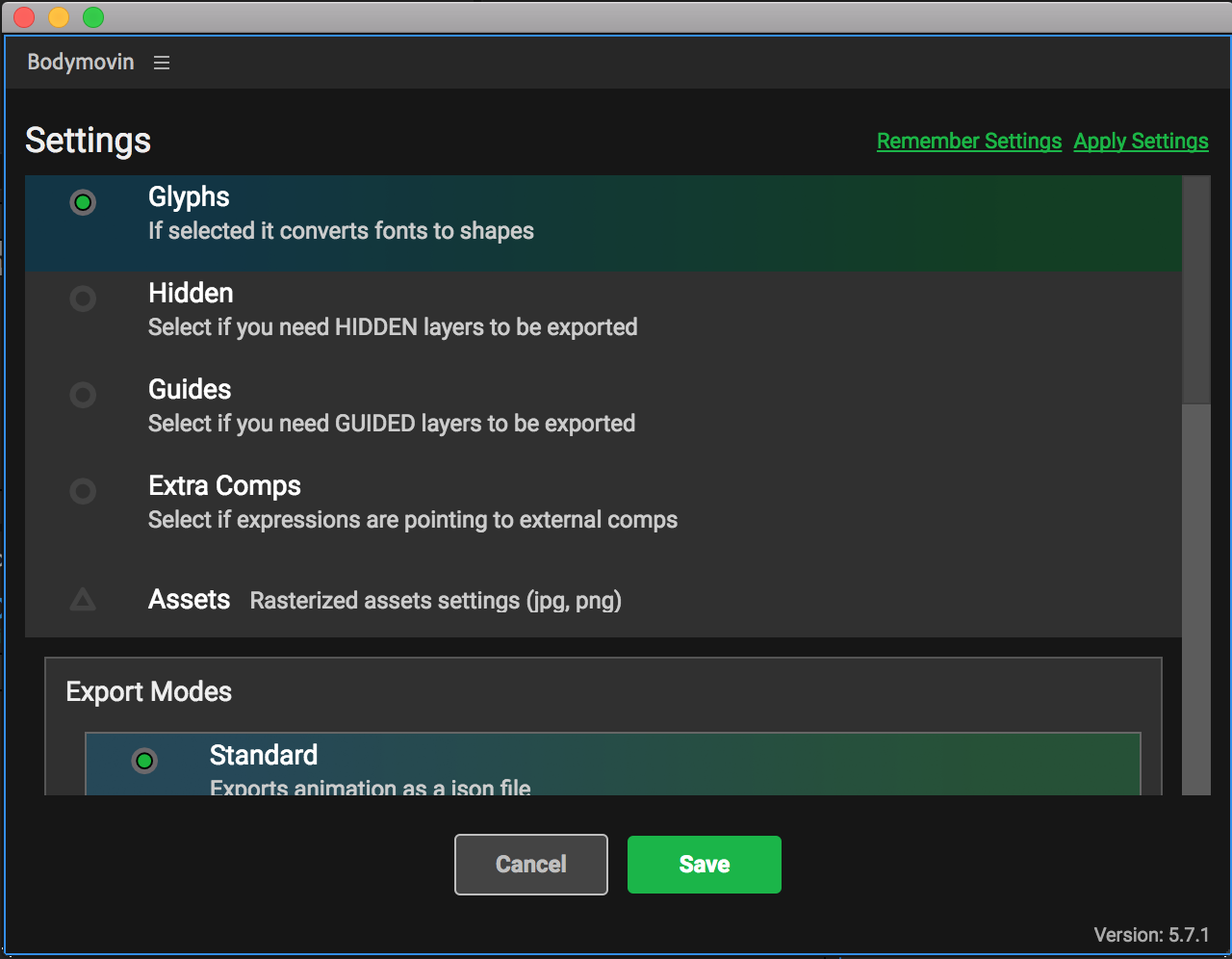Viewport: 1232px width, 959px height.
Task: Click the Bodymovin panel title
Action: tap(81, 62)
